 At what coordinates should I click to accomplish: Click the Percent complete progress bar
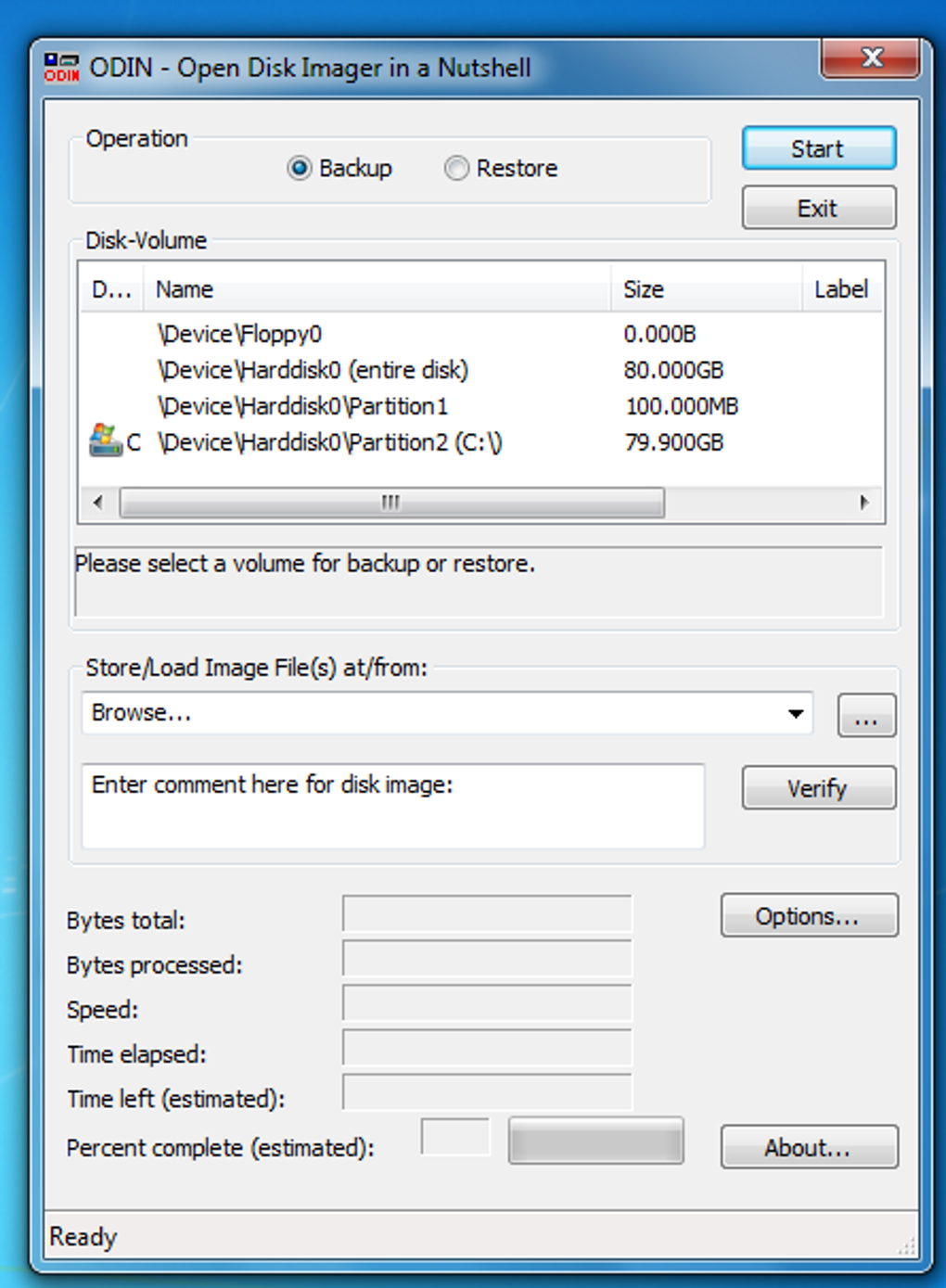(x=595, y=1141)
